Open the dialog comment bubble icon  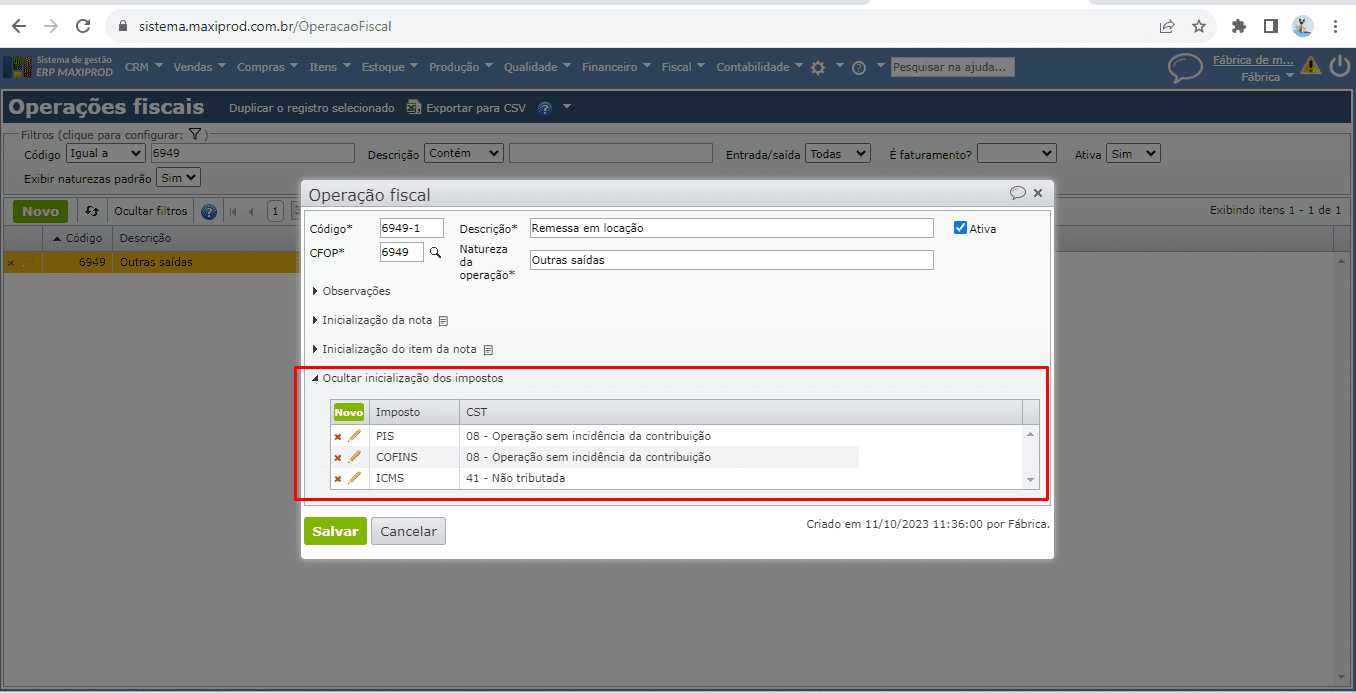tap(1018, 193)
